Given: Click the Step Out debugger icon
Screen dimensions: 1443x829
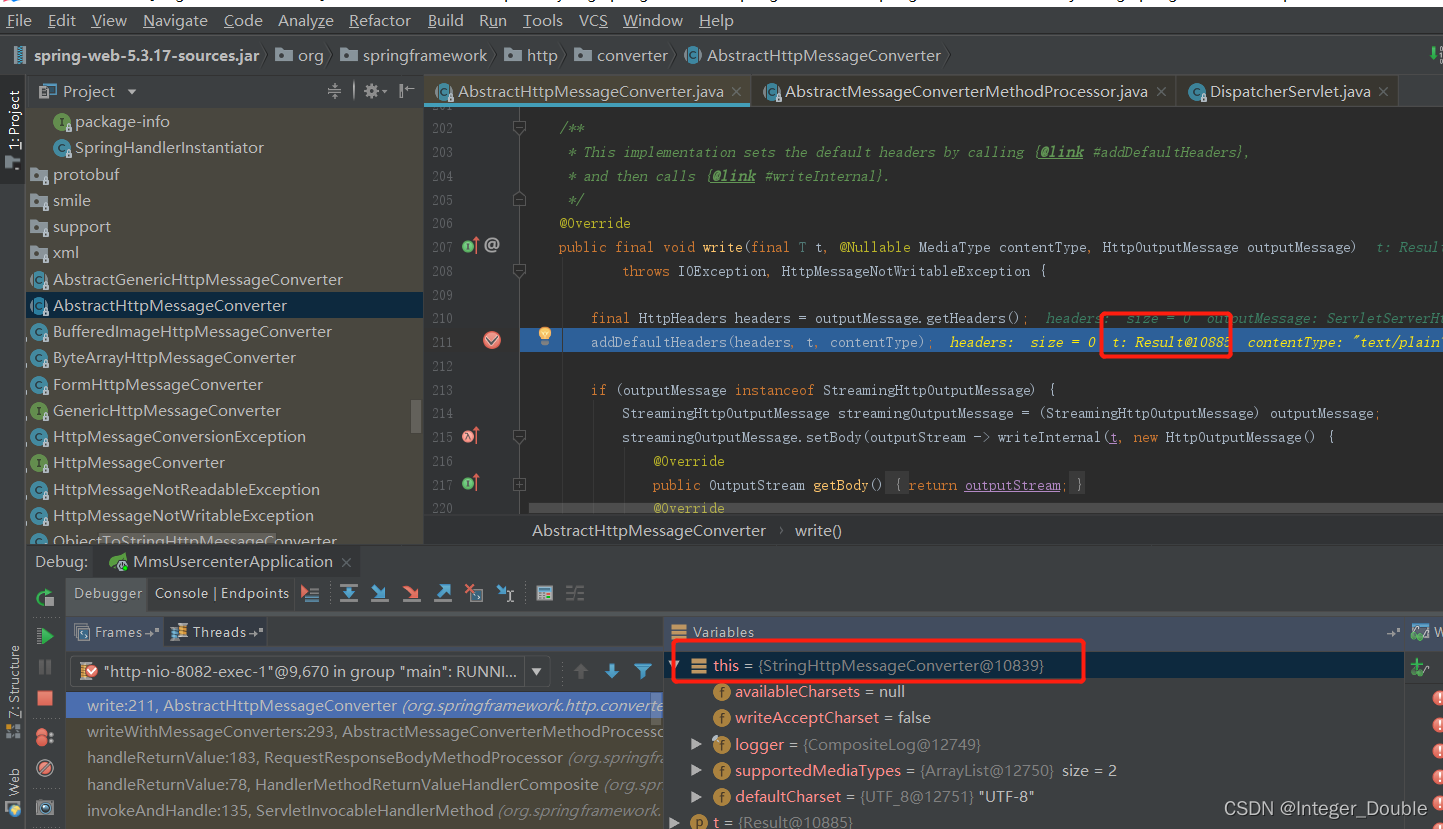Looking at the screenshot, I should tap(443, 593).
